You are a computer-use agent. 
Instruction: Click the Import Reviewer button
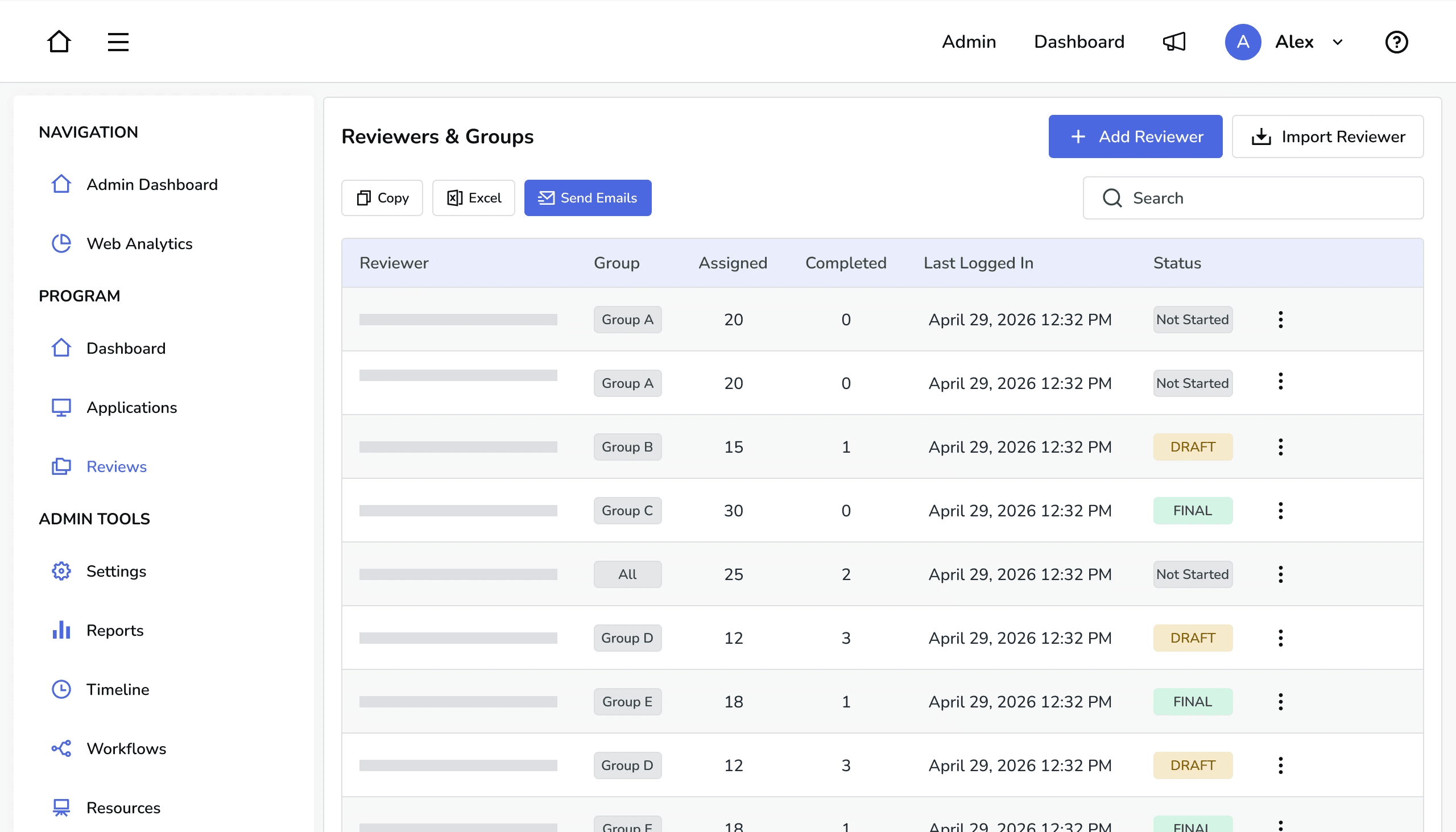tap(1327, 136)
